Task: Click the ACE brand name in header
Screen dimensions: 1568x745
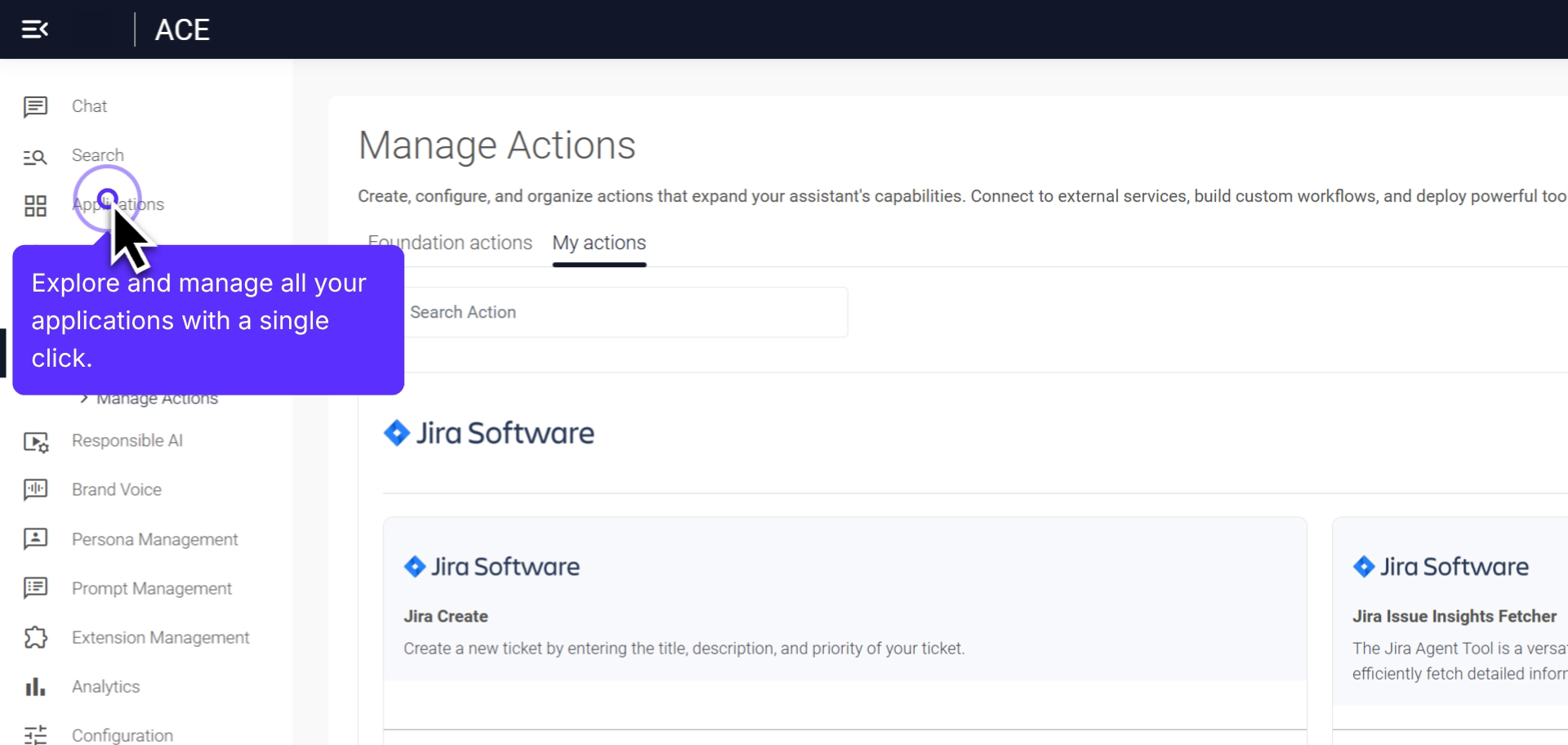Action: (x=181, y=29)
